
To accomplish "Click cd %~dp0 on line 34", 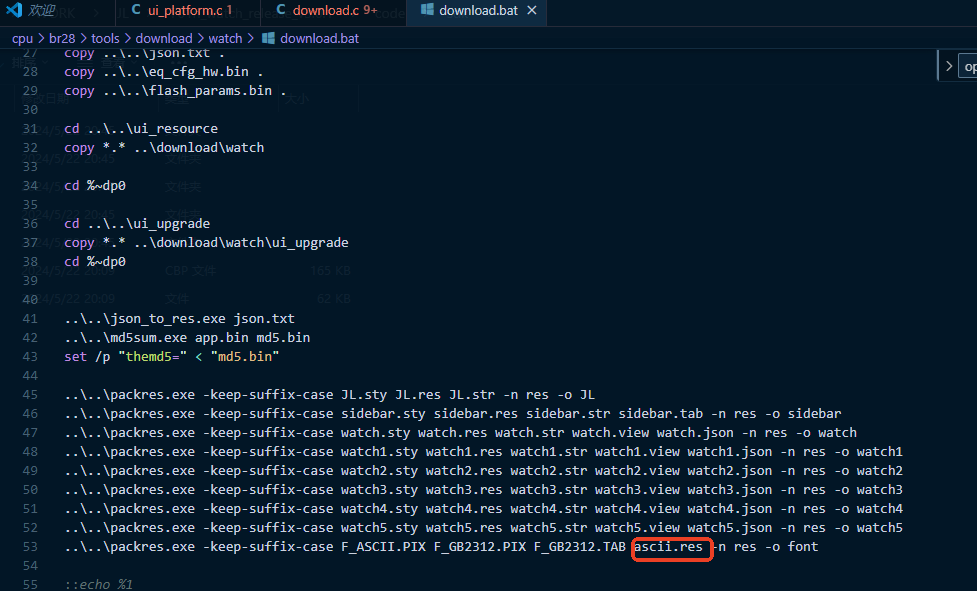I will tap(95, 186).
